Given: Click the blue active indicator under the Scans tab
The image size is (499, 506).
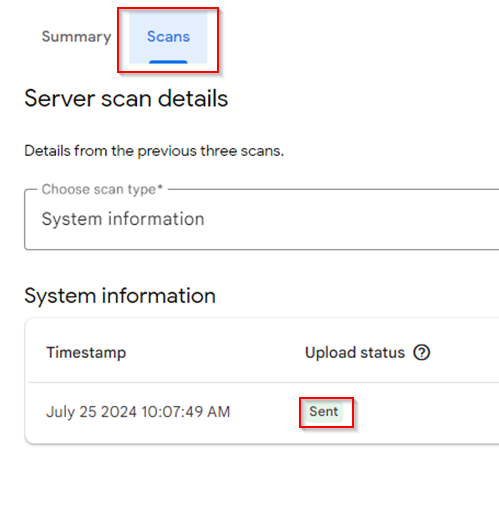Looking at the screenshot, I should (168, 62).
